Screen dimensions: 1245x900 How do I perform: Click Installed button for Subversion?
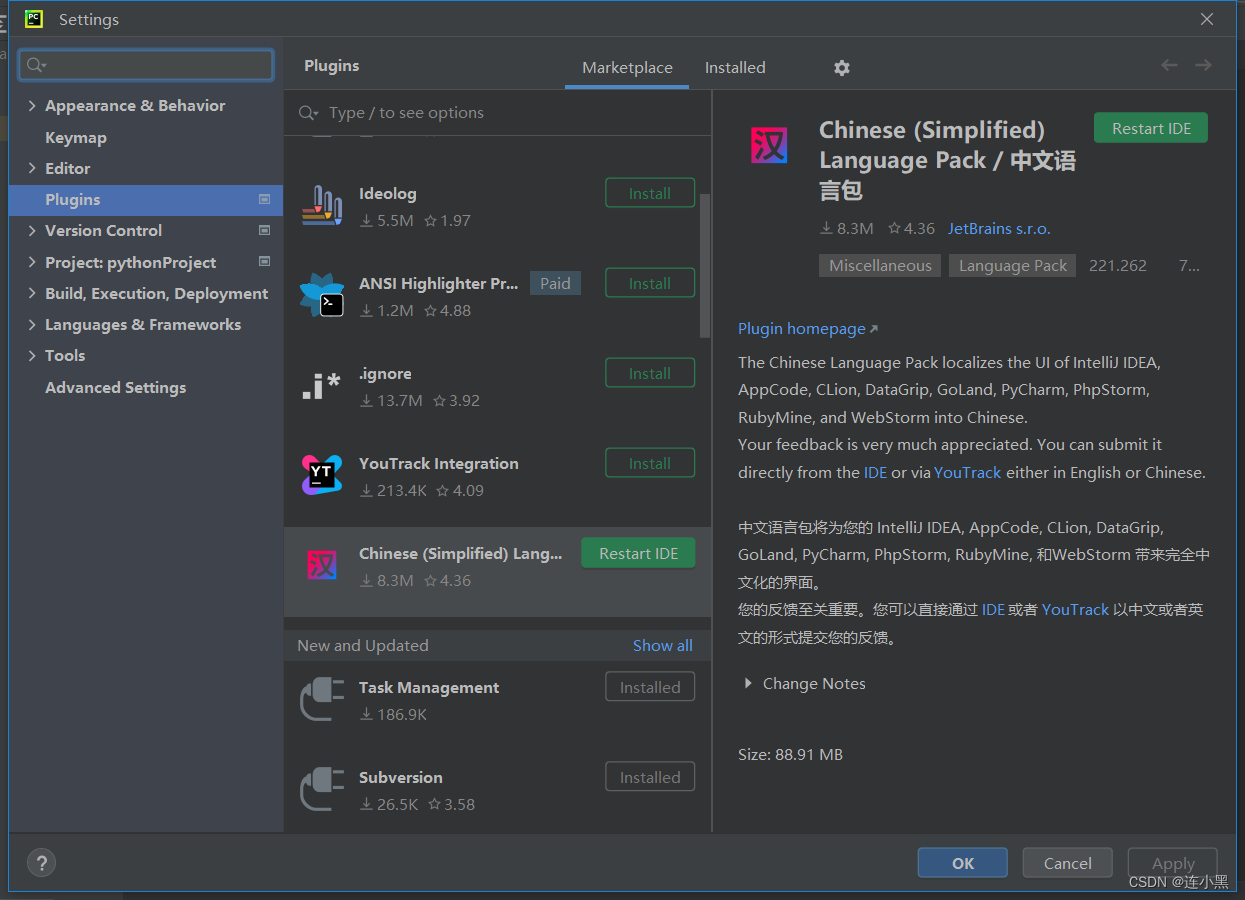(x=650, y=777)
